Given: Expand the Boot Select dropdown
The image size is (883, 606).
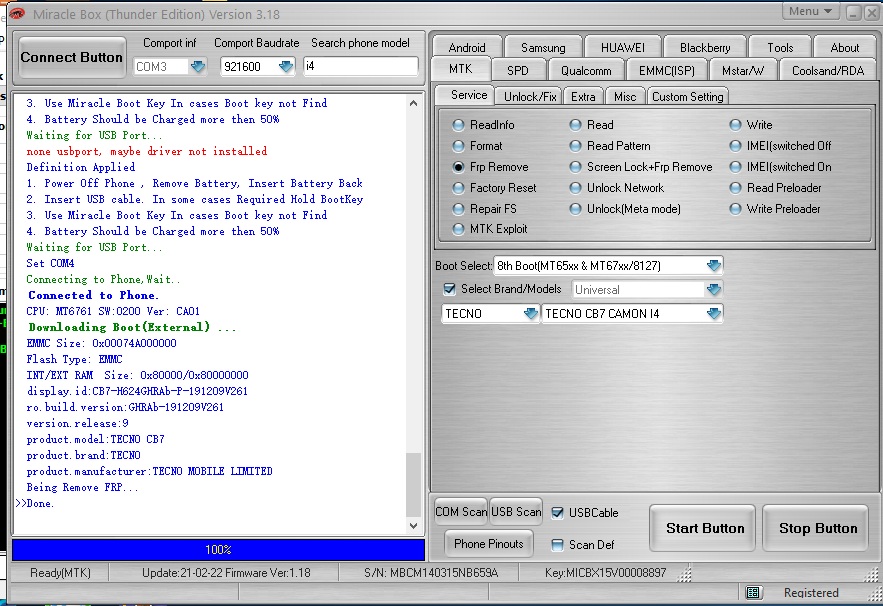Looking at the screenshot, I should (x=713, y=265).
